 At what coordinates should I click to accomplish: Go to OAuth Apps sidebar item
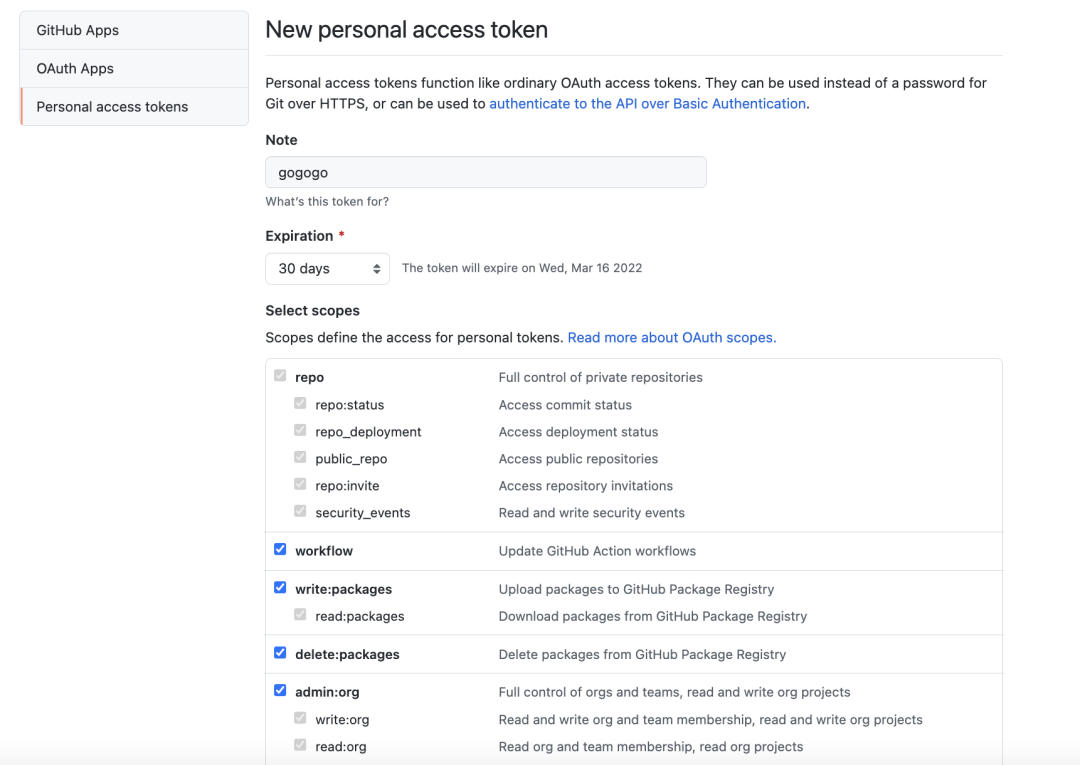[75, 68]
